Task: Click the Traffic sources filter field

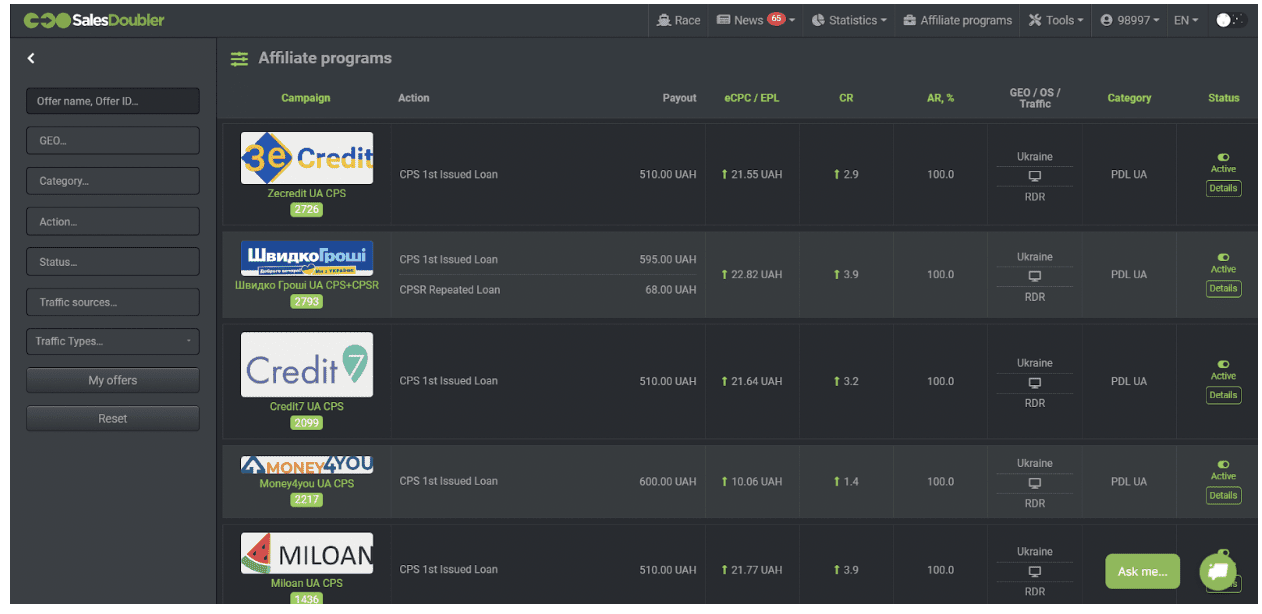Action: [x=113, y=302]
